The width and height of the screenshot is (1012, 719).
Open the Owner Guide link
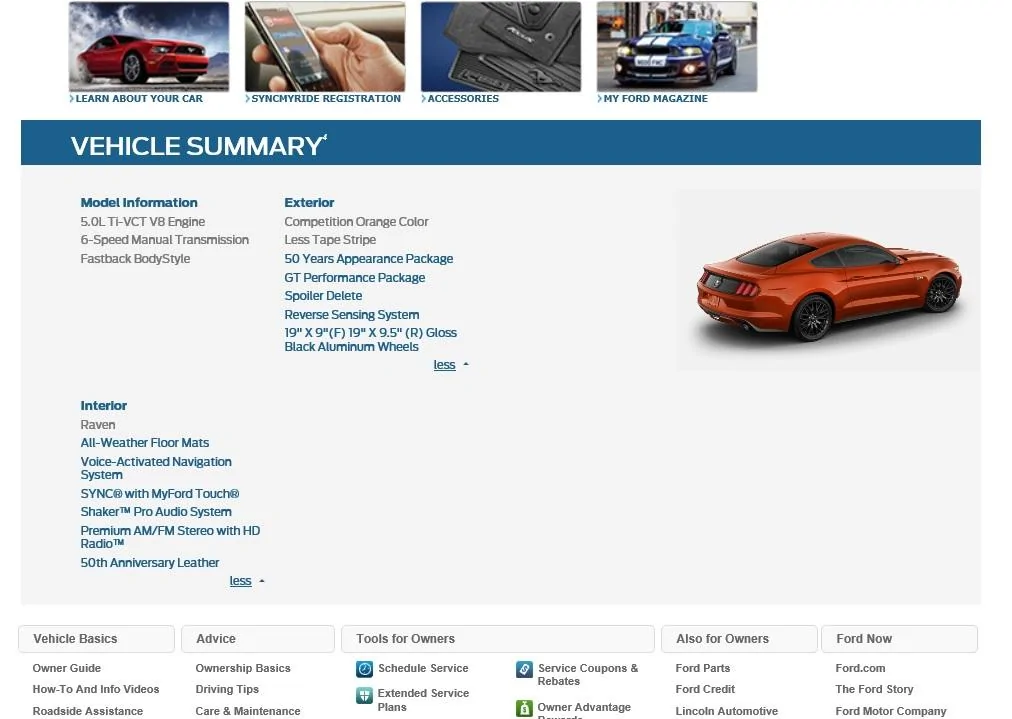tap(66, 668)
